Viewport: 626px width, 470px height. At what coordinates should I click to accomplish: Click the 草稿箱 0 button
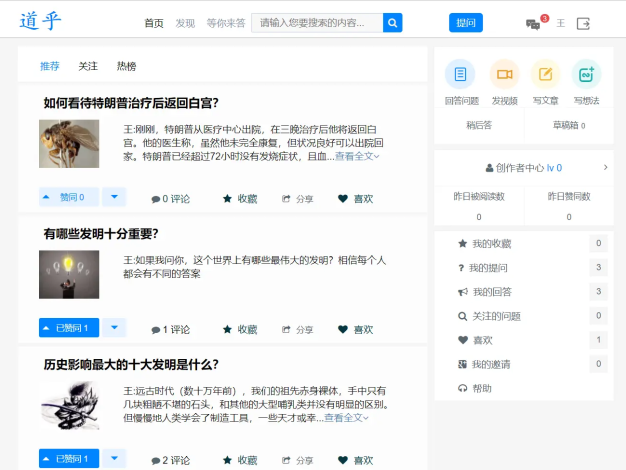coord(569,125)
